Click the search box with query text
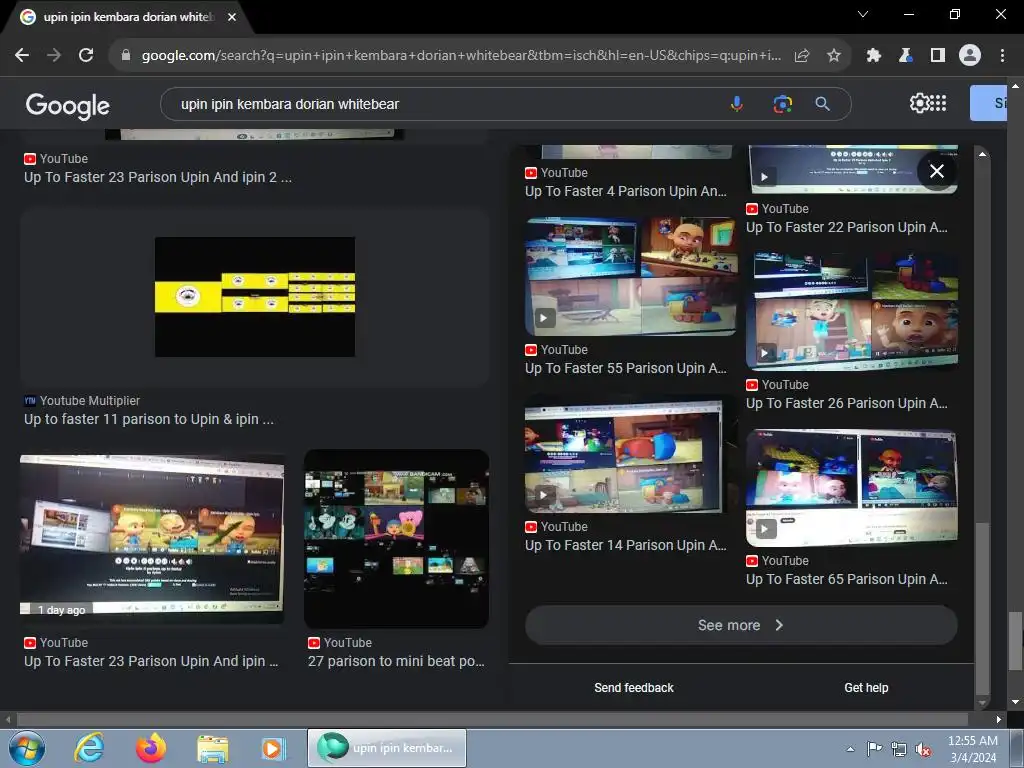1024x768 pixels. point(444,104)
